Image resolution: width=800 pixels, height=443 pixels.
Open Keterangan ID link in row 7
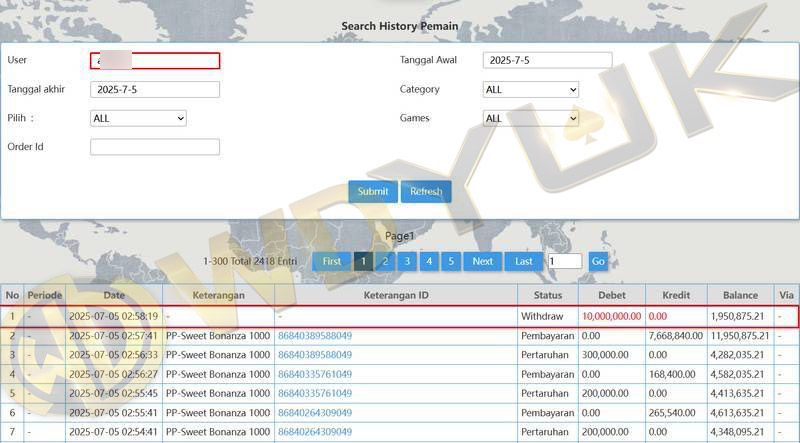(x=315, y=432)
